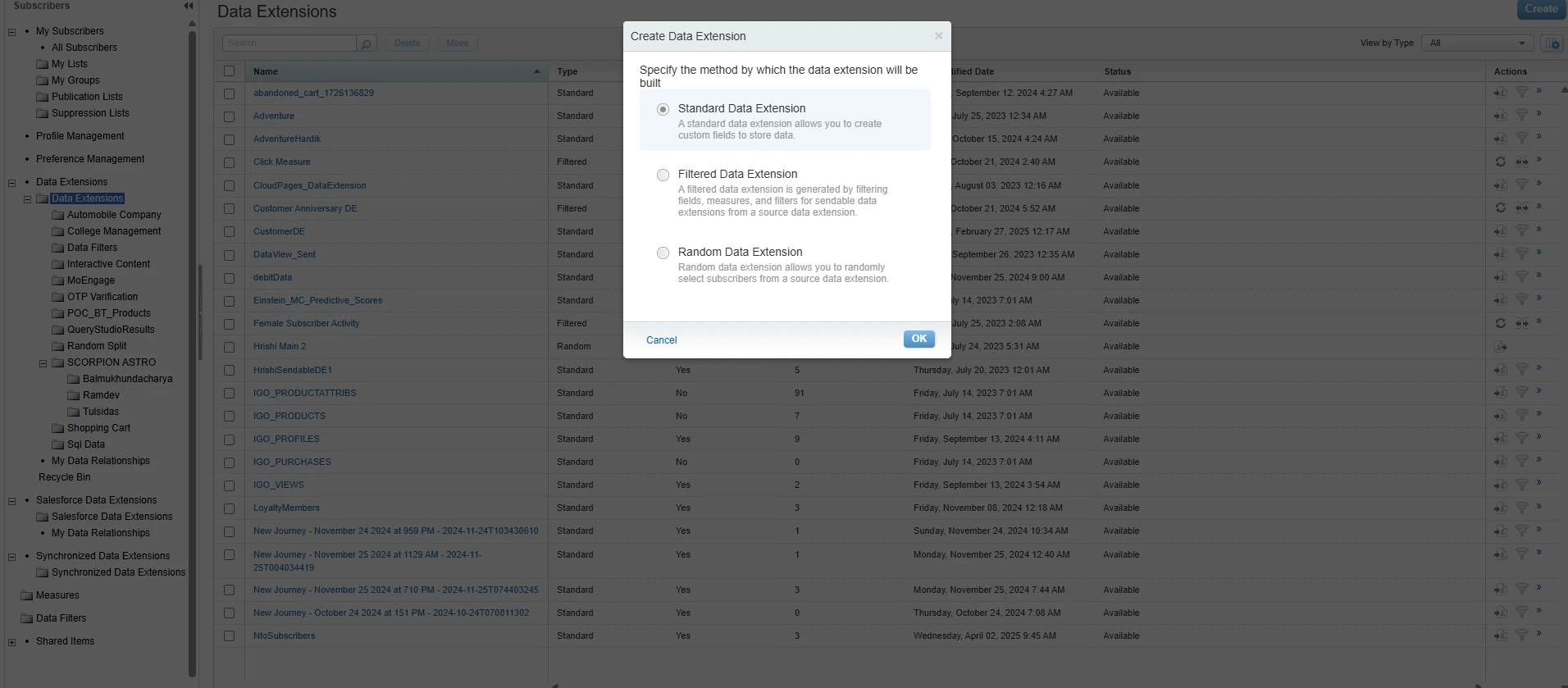Open the CloudPages_DataExtension link
The height and width of the screenshot is (688, 1568).
(x=310, y=185)
